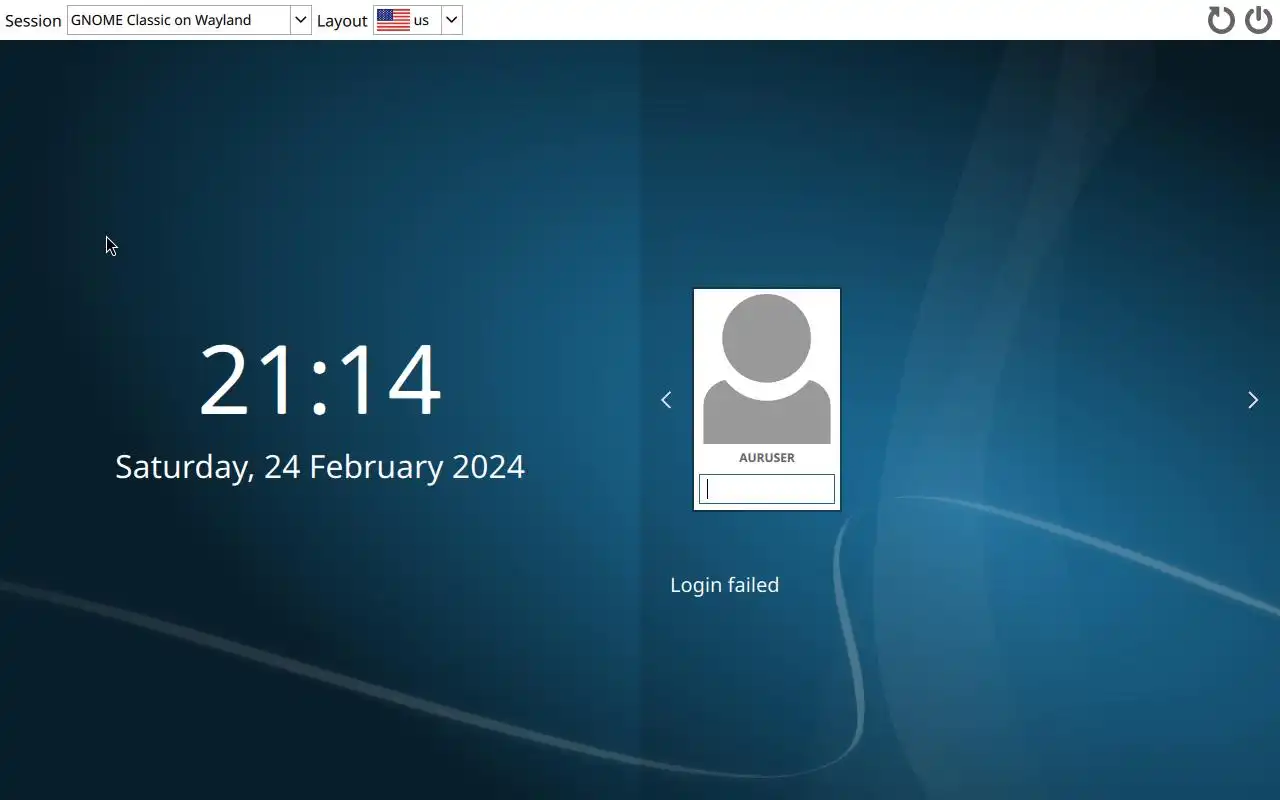Viewport: 1280px width, 800px height.
Task: Click the 21:14 clock text
Action: tap(320, 380)
